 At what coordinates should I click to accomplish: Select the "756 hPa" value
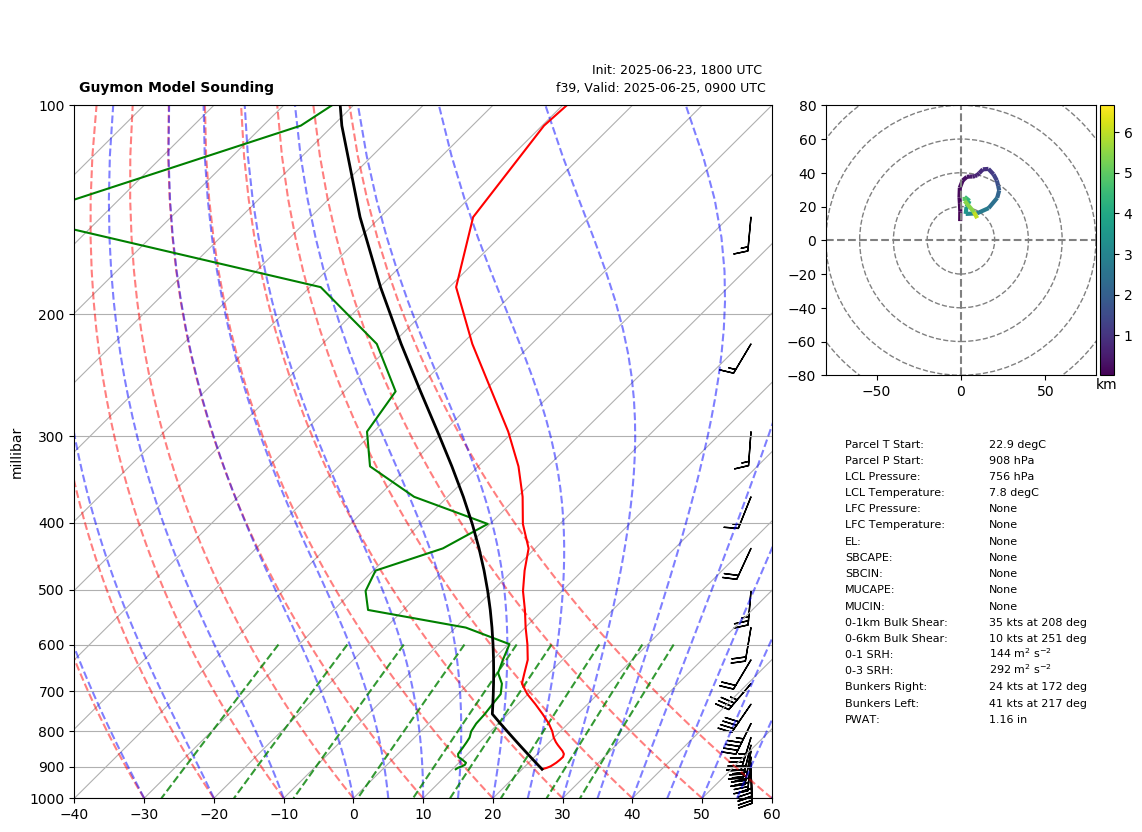click(x=1012, y=476)
